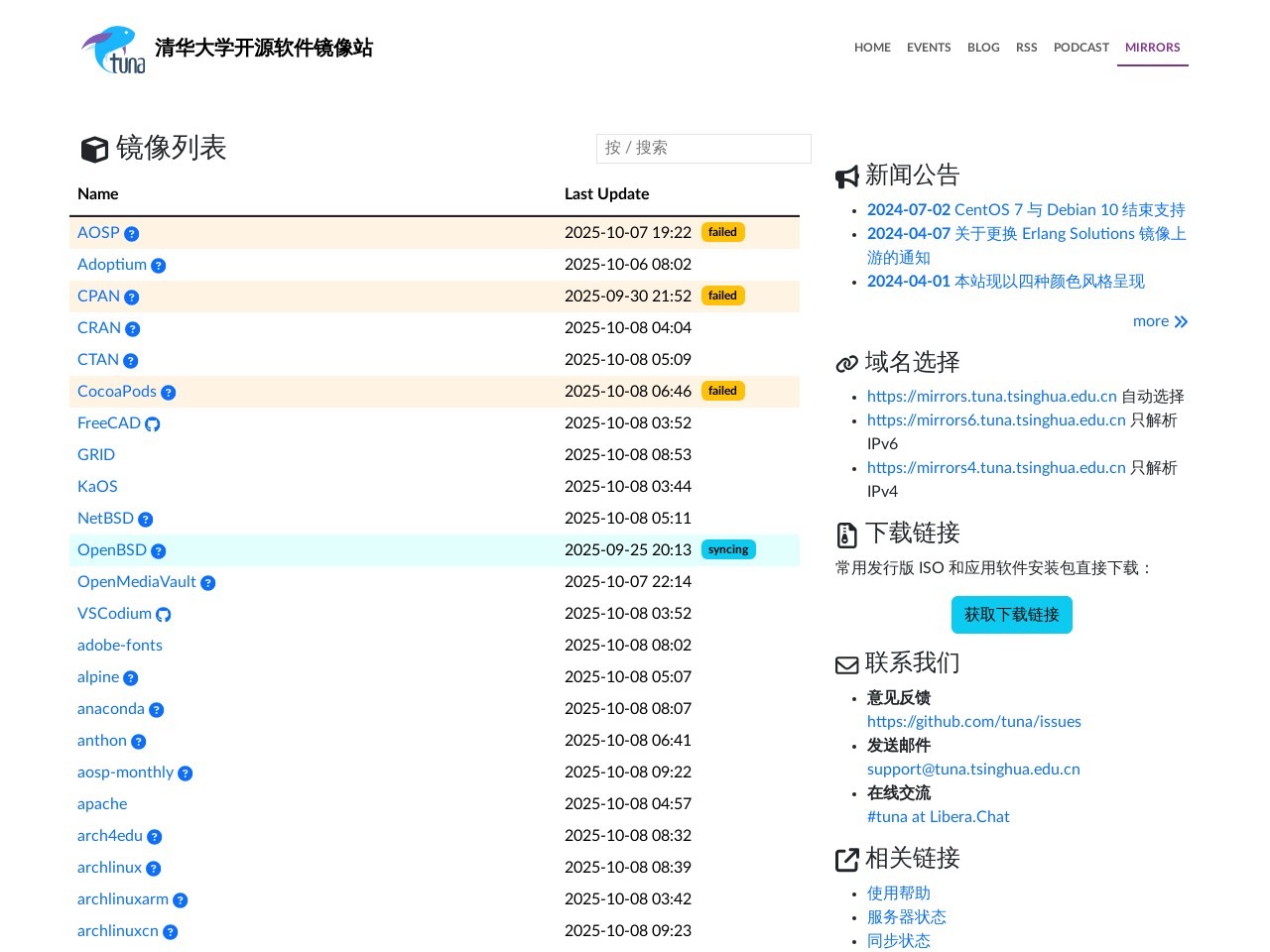1270x952 pixels.
Task: Click question mark icon beside OpenMediaVault
Action: (208, 583)
